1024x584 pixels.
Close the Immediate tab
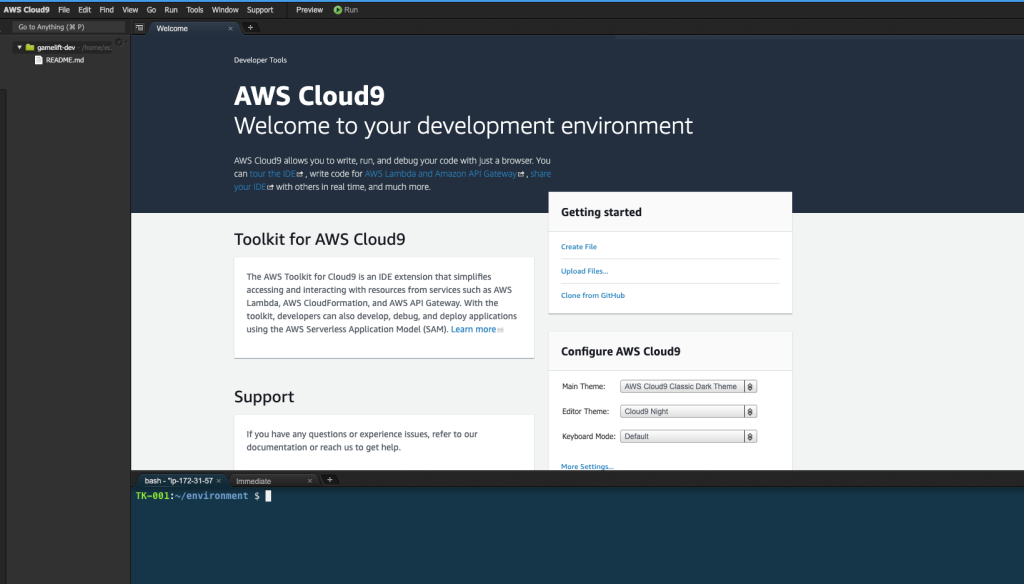click(310, 481)
